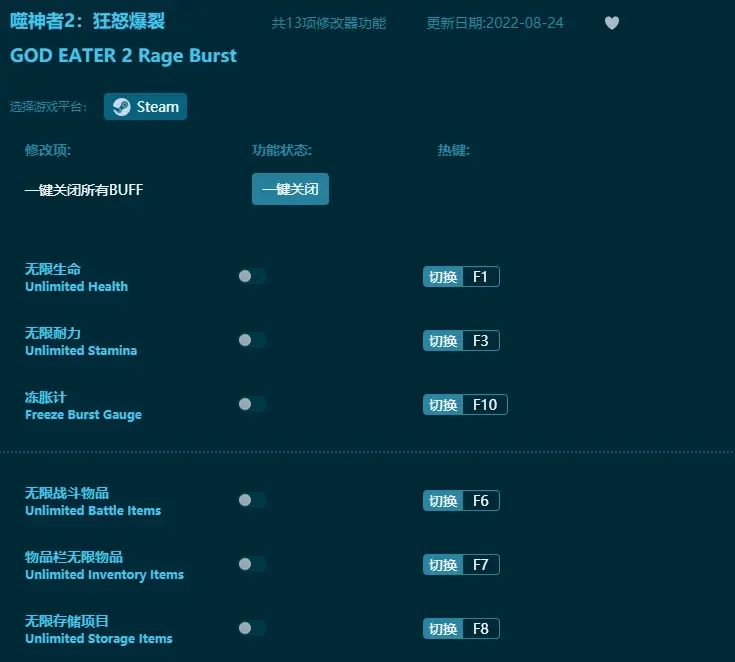Click the F6 hotkey field
735x662 pixels.
click(481, 501)
